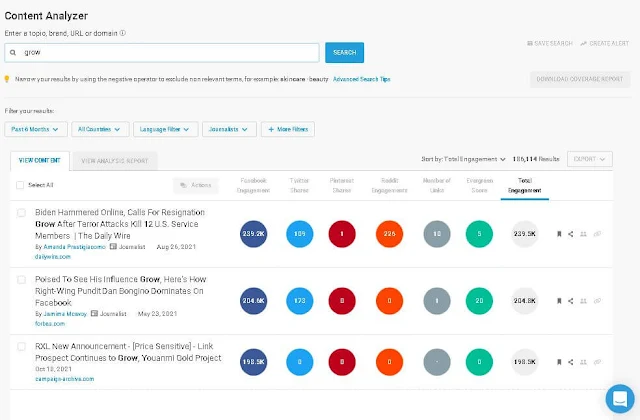Click Download Coverage Report button

coord(580,79)
